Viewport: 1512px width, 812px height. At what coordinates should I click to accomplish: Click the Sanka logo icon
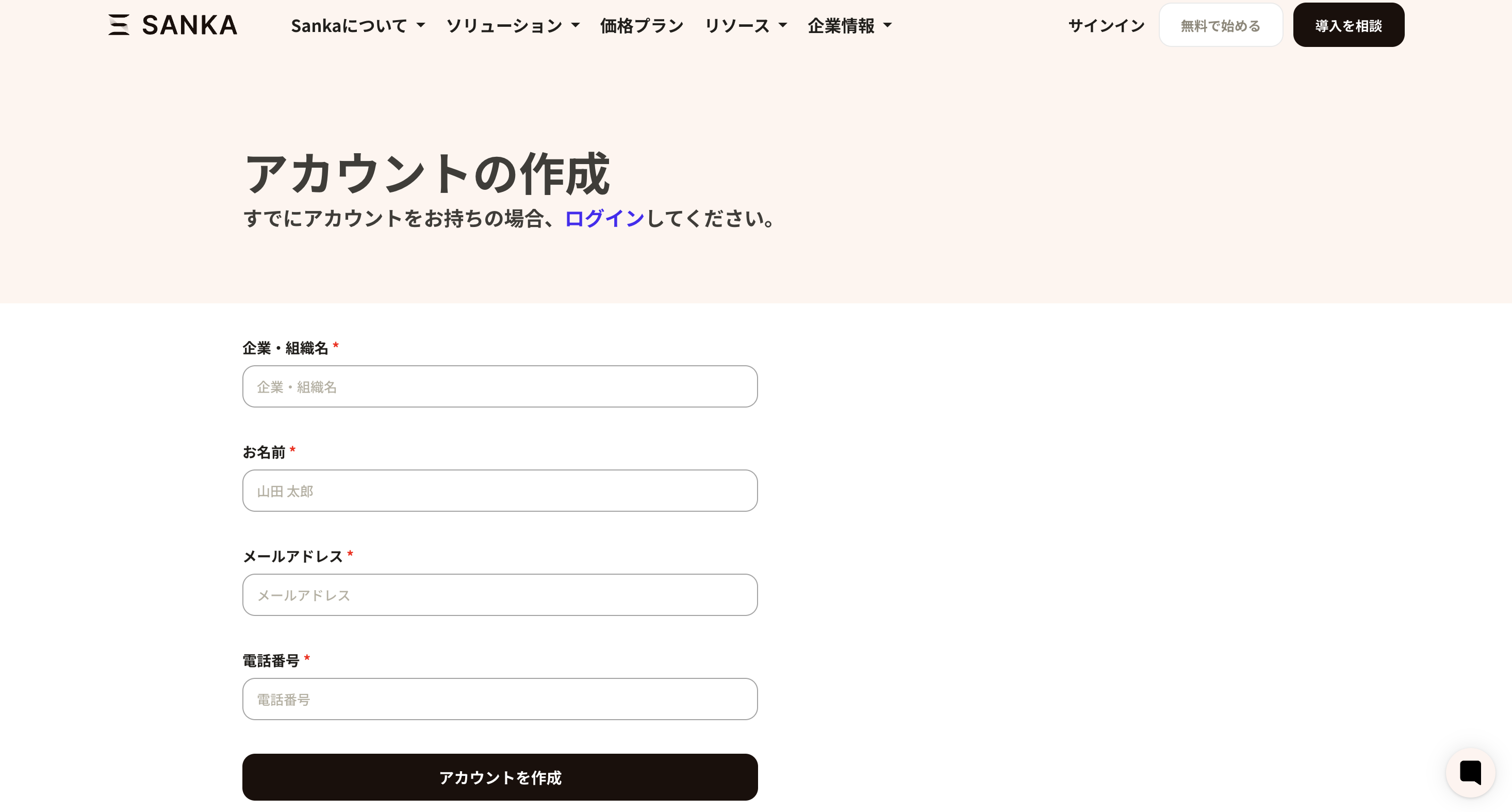[119, 25]
